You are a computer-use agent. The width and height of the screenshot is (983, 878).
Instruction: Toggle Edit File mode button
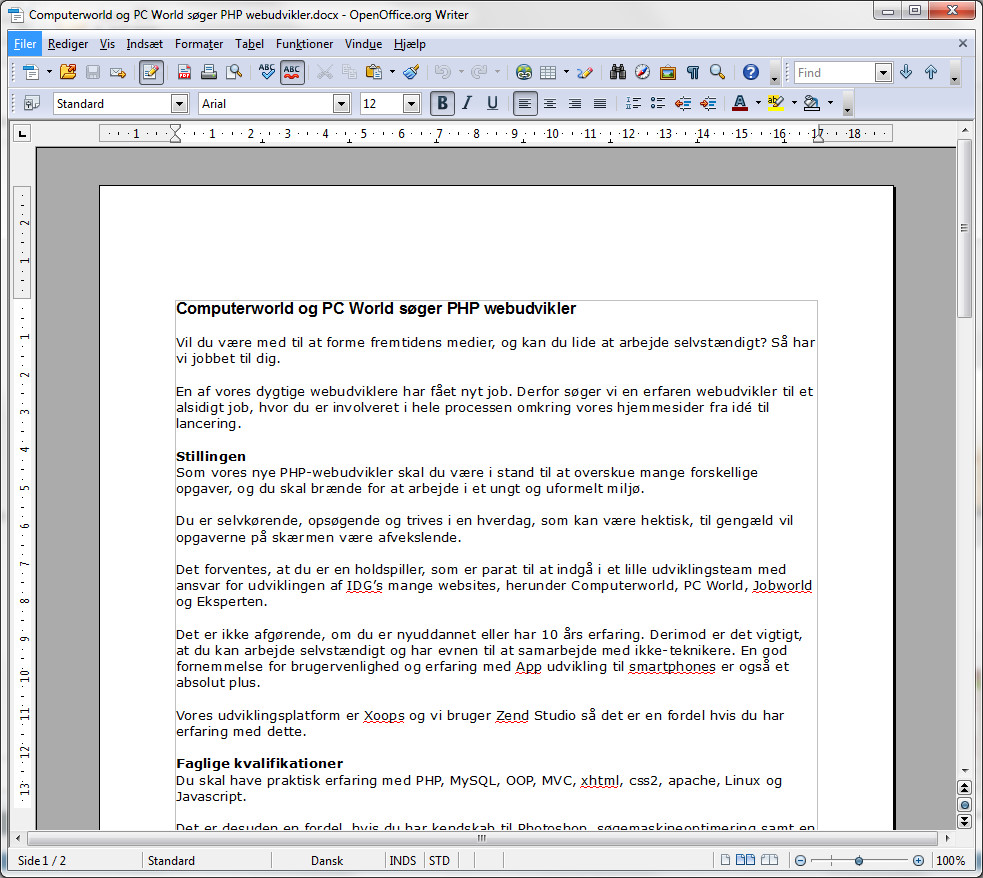[x=152, y=72]
